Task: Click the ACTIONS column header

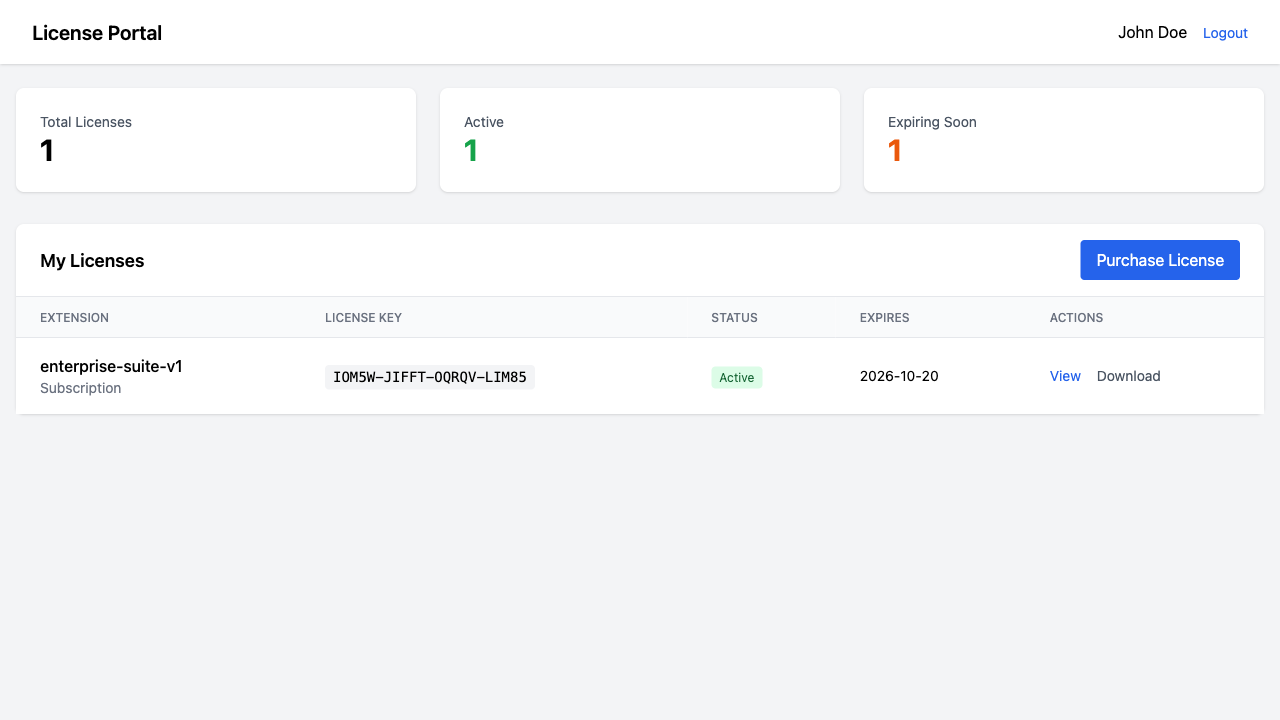Action: pyautogui.click(x=1076, y=317)
